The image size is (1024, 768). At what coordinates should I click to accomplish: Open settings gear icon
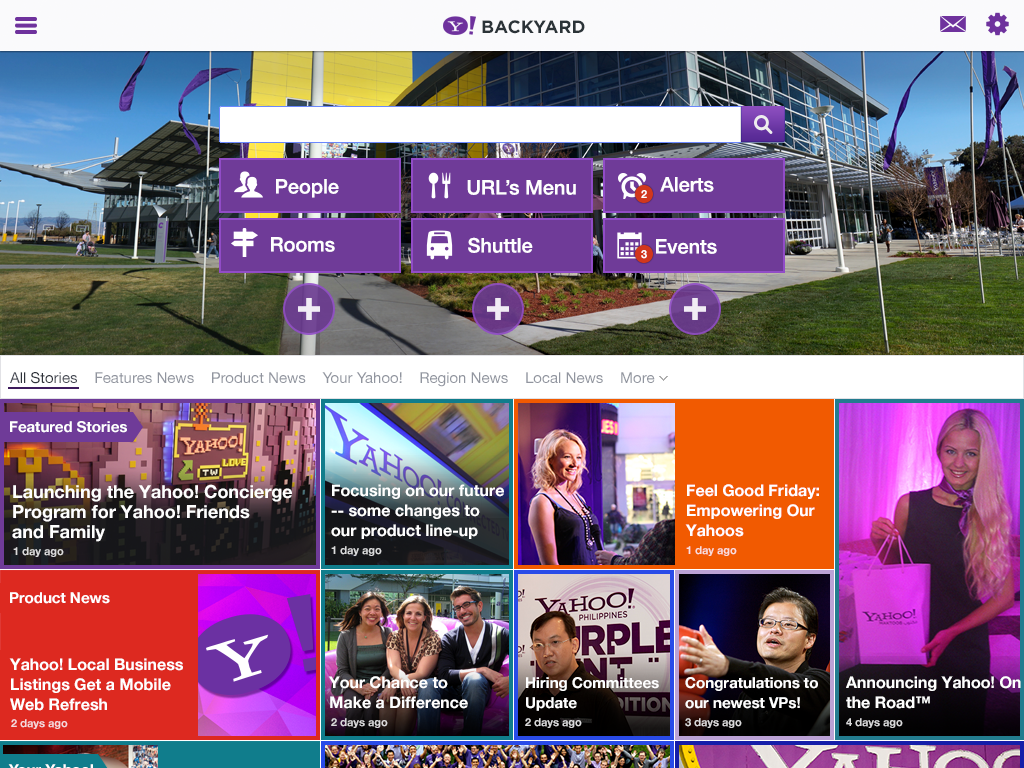[997, 24]
